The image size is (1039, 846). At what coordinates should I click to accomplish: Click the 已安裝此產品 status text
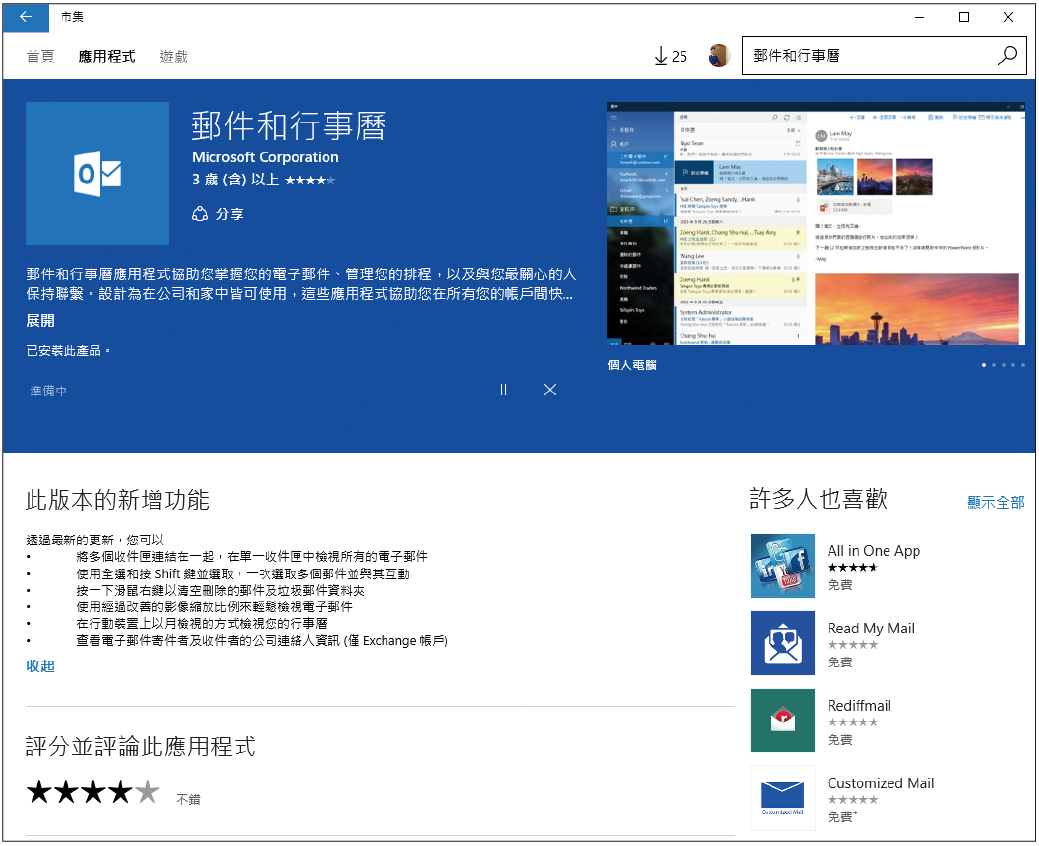[68, 350]
